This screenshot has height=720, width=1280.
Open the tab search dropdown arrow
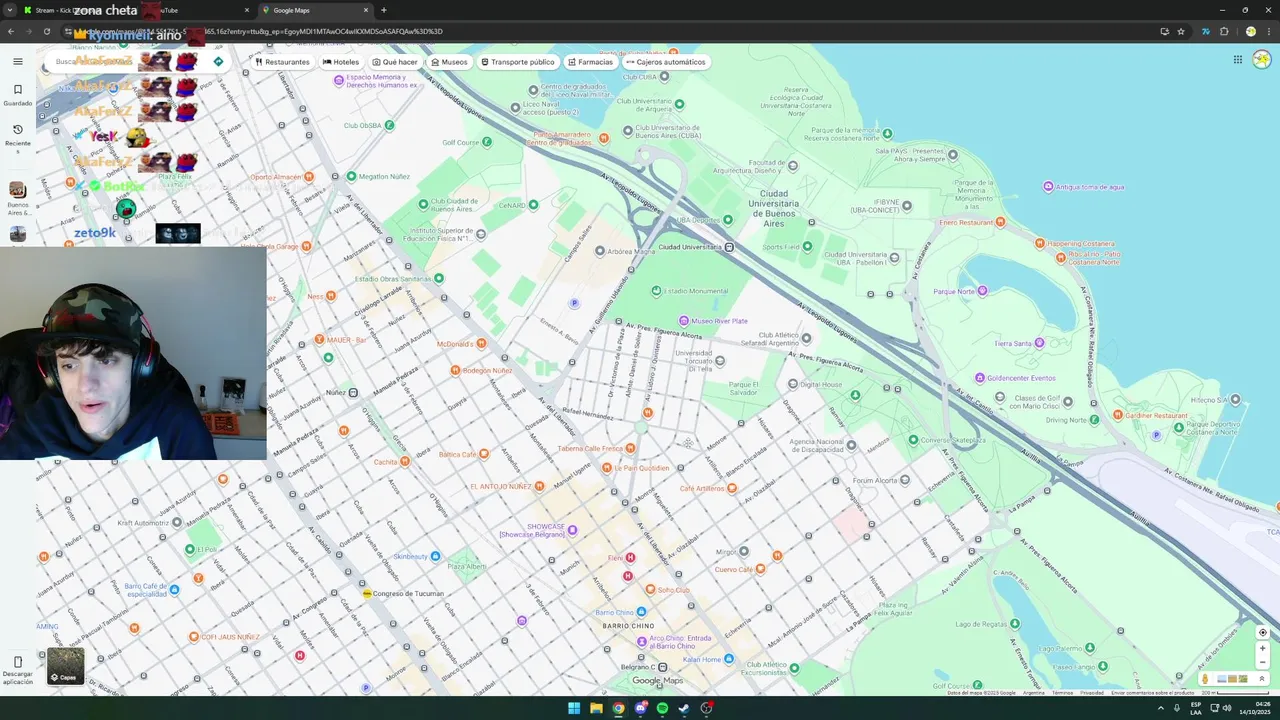tap(12, 10)
